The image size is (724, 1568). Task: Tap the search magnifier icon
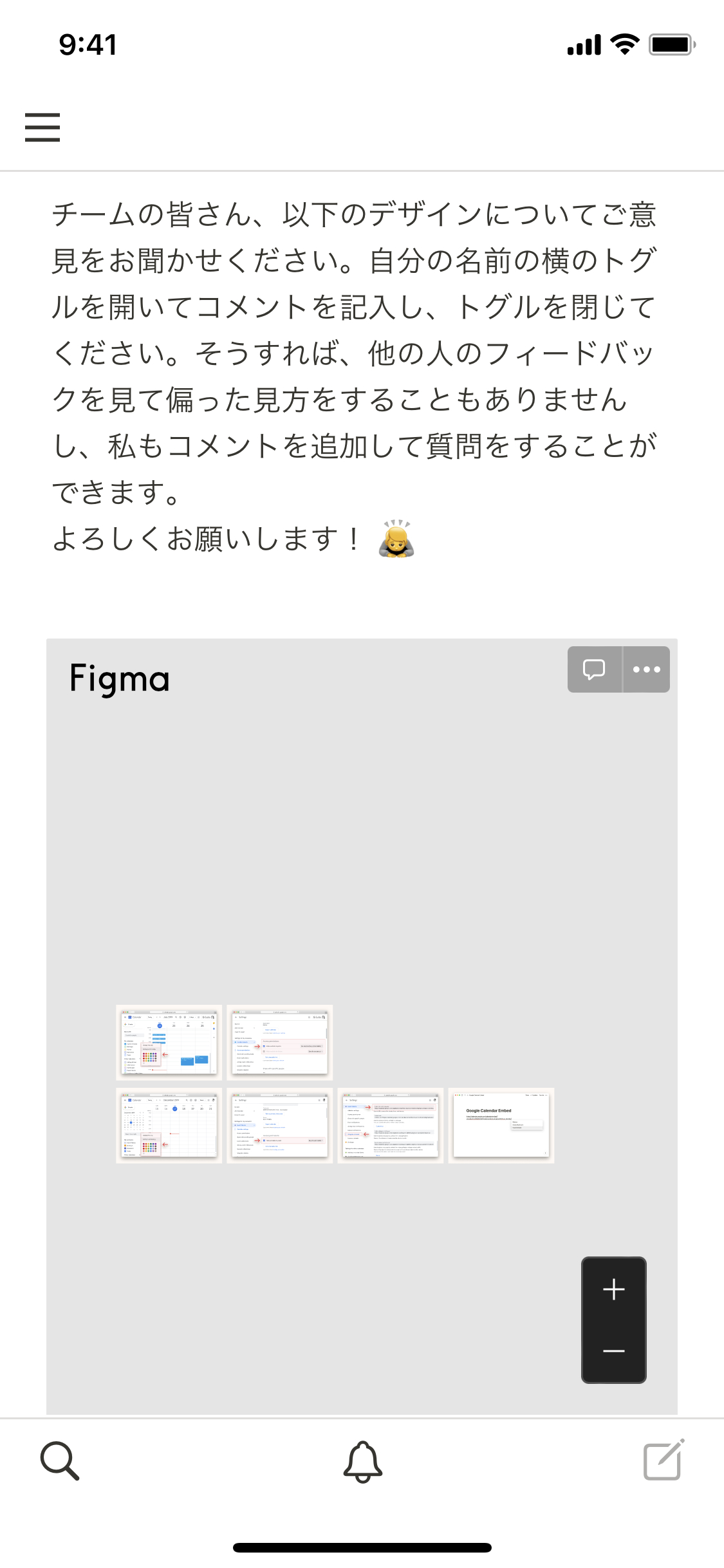[x=60, y=1461]
